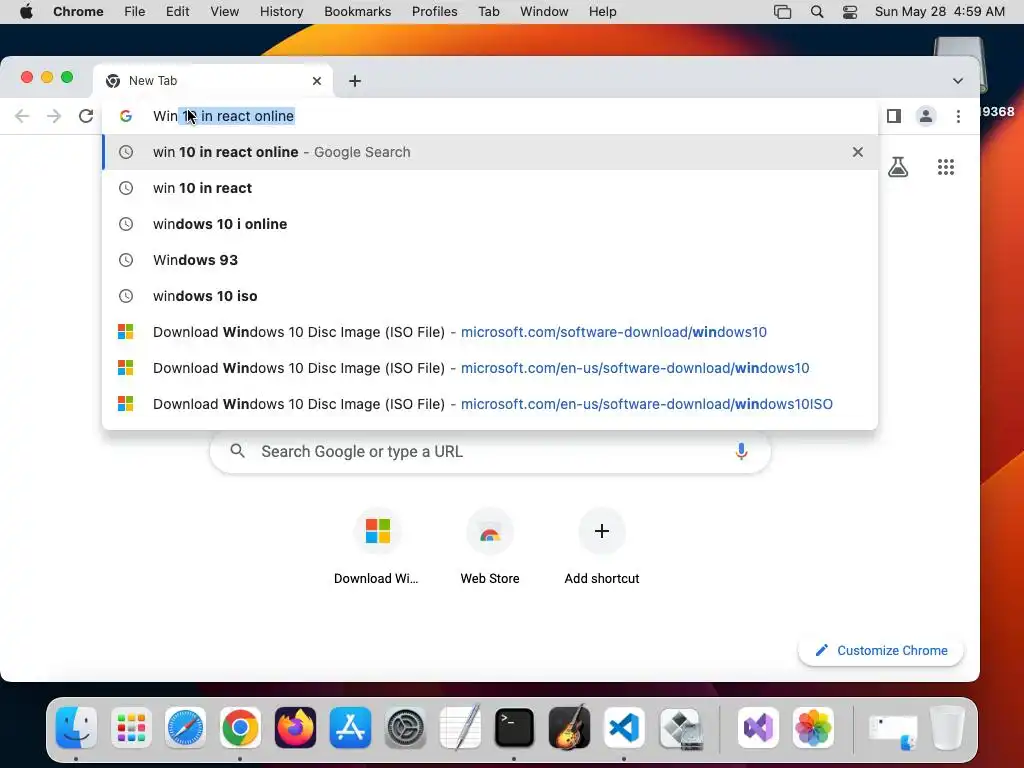Open TextEdit from the Dock

click(460, 728)
